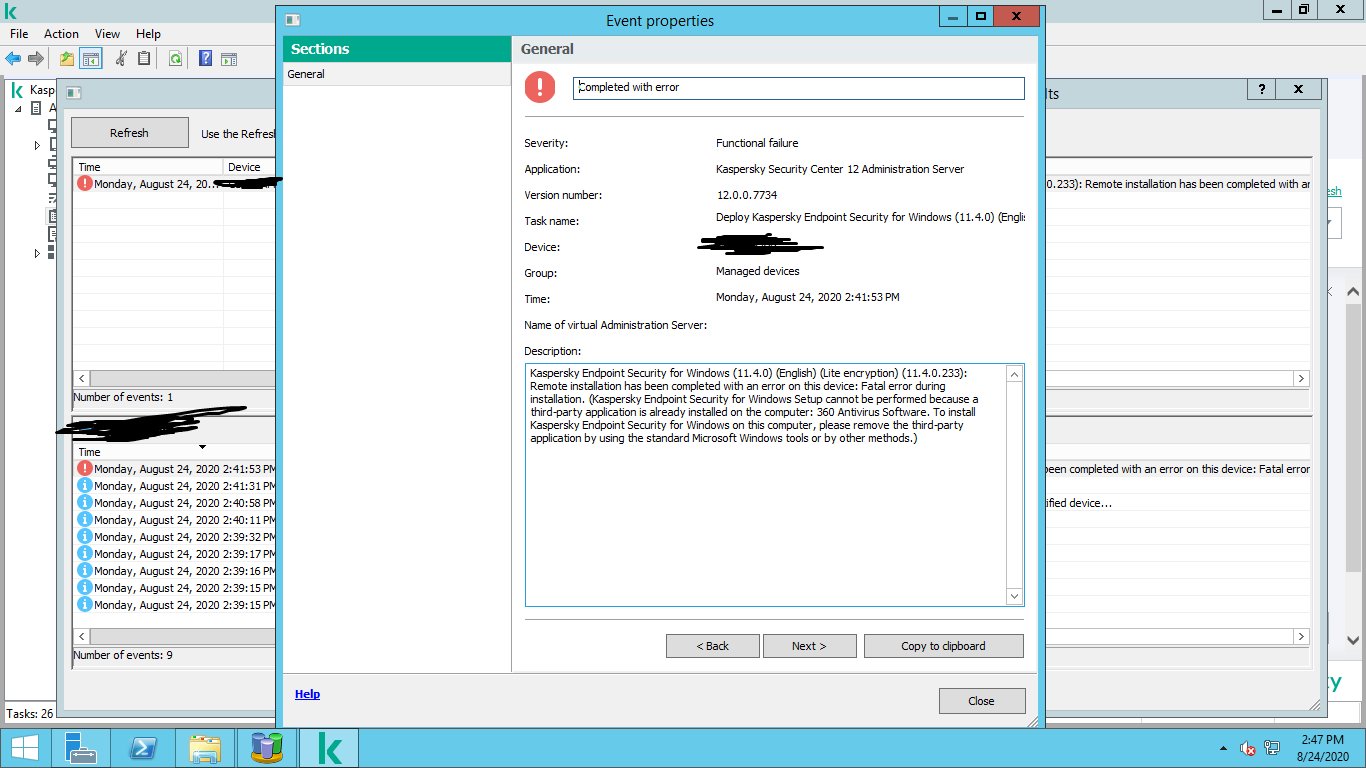Screen dimensions: 1366x768
Task: Click the blue Help question mark icon
Action: 205,59
